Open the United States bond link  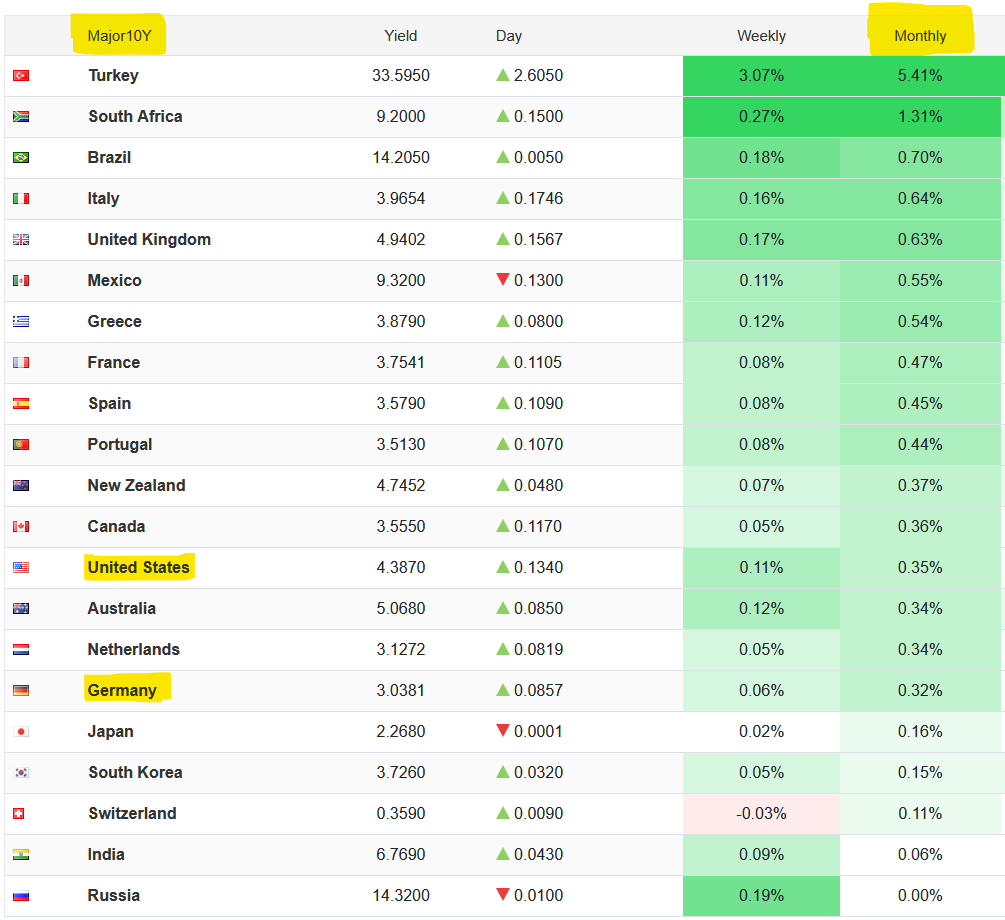point(138,568)
